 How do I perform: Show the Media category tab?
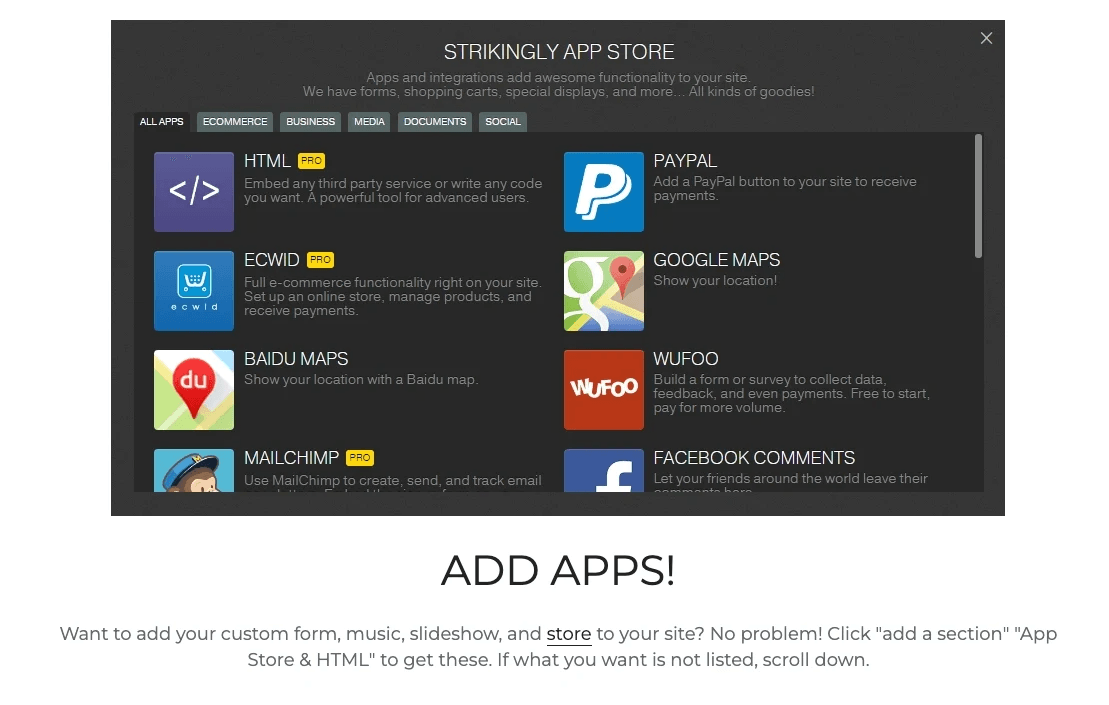369,122
